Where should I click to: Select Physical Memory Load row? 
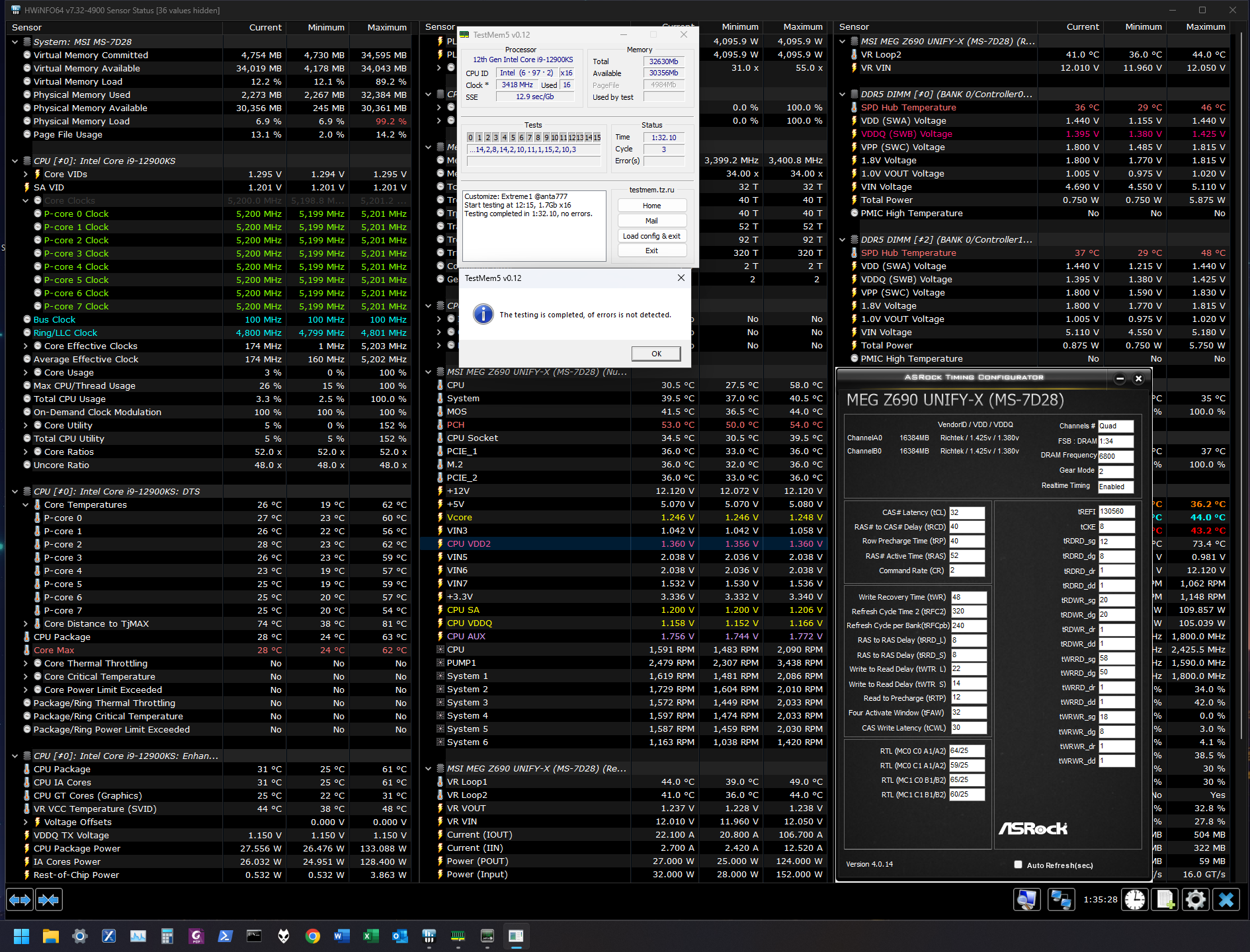pyautogui.click(x=209, y=121)
